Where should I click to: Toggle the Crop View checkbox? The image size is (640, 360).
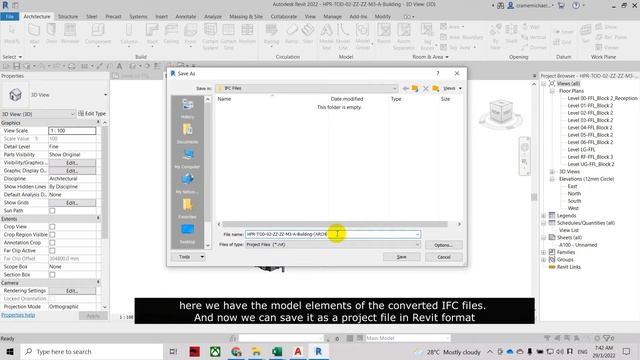coord(52,227)
